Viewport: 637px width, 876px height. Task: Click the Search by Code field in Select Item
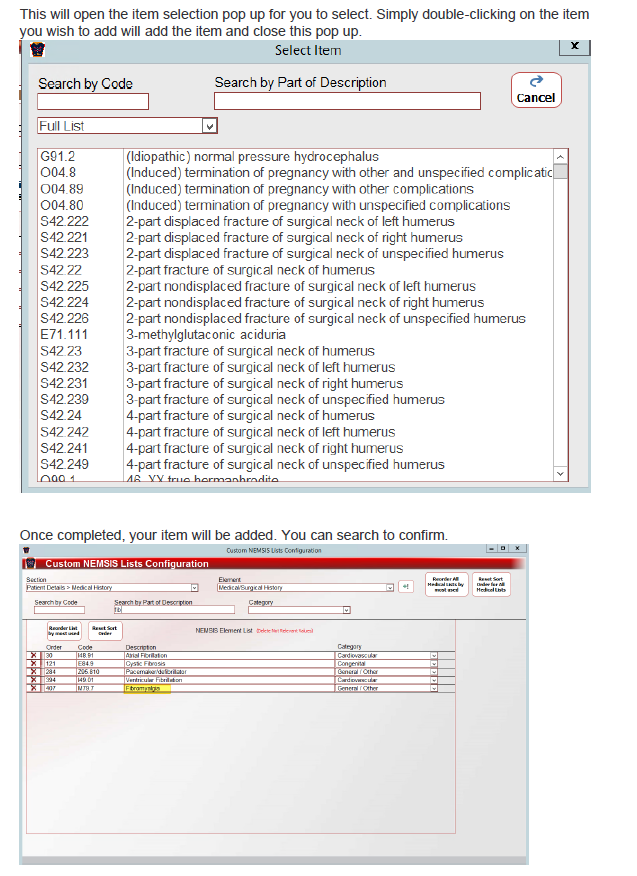[93, 102]
